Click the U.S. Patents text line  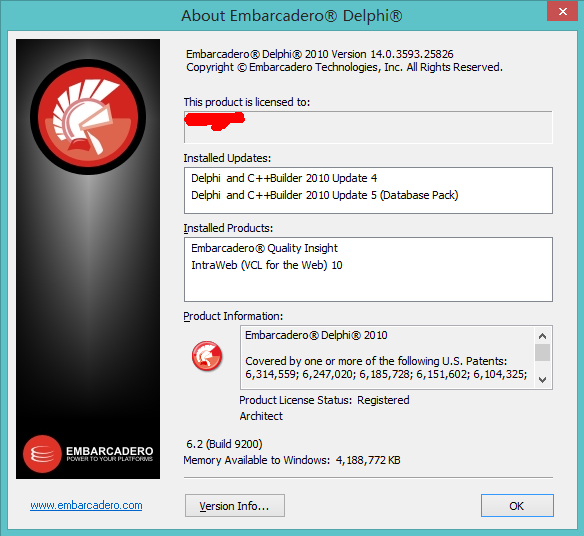[376, 361]
